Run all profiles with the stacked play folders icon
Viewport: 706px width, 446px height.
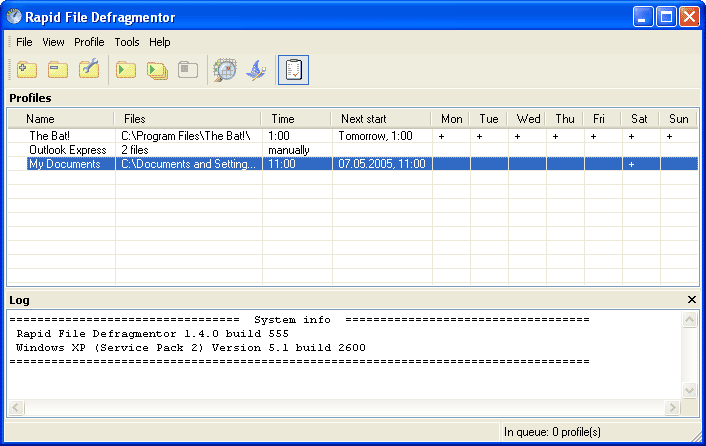(x=157, y=70)
